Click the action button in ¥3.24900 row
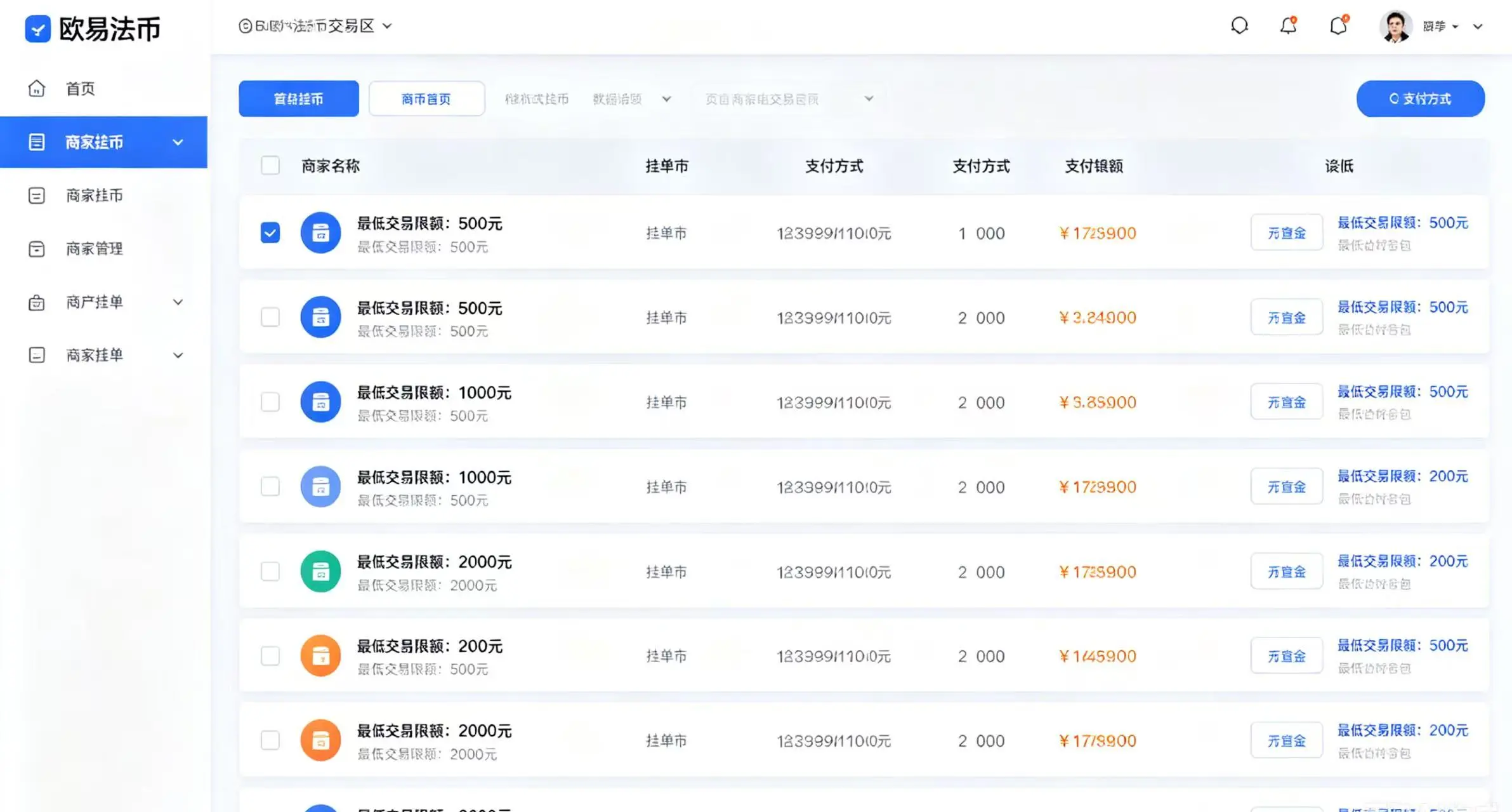 [x=1287, y=317]
